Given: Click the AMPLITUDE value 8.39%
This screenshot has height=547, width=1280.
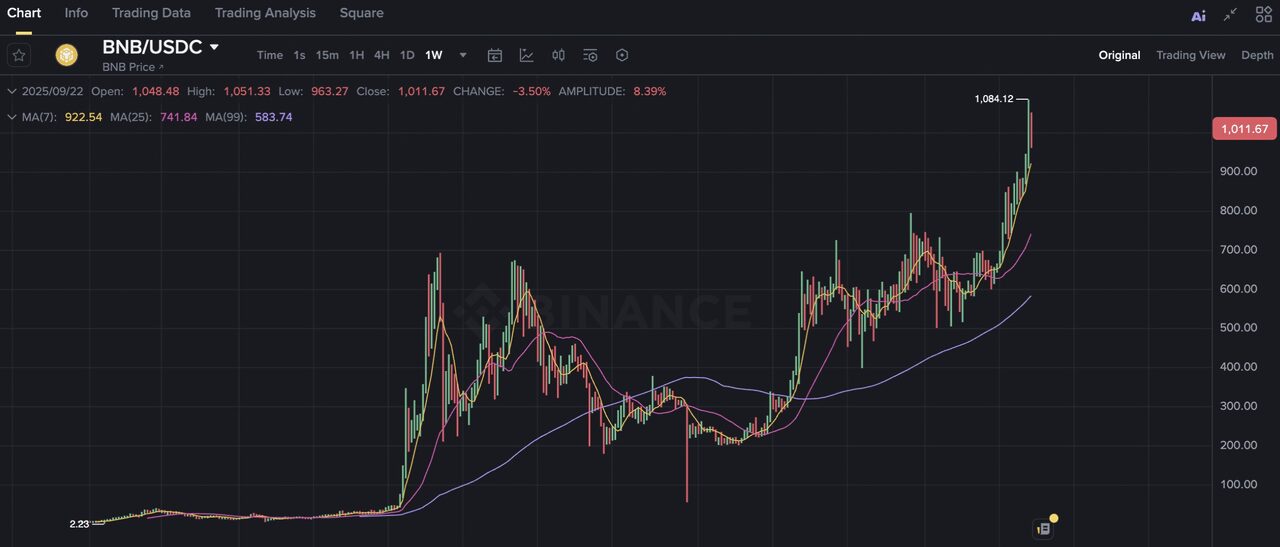Looking at the screenshot, I should pyautogui.click(x=650, y=91).
